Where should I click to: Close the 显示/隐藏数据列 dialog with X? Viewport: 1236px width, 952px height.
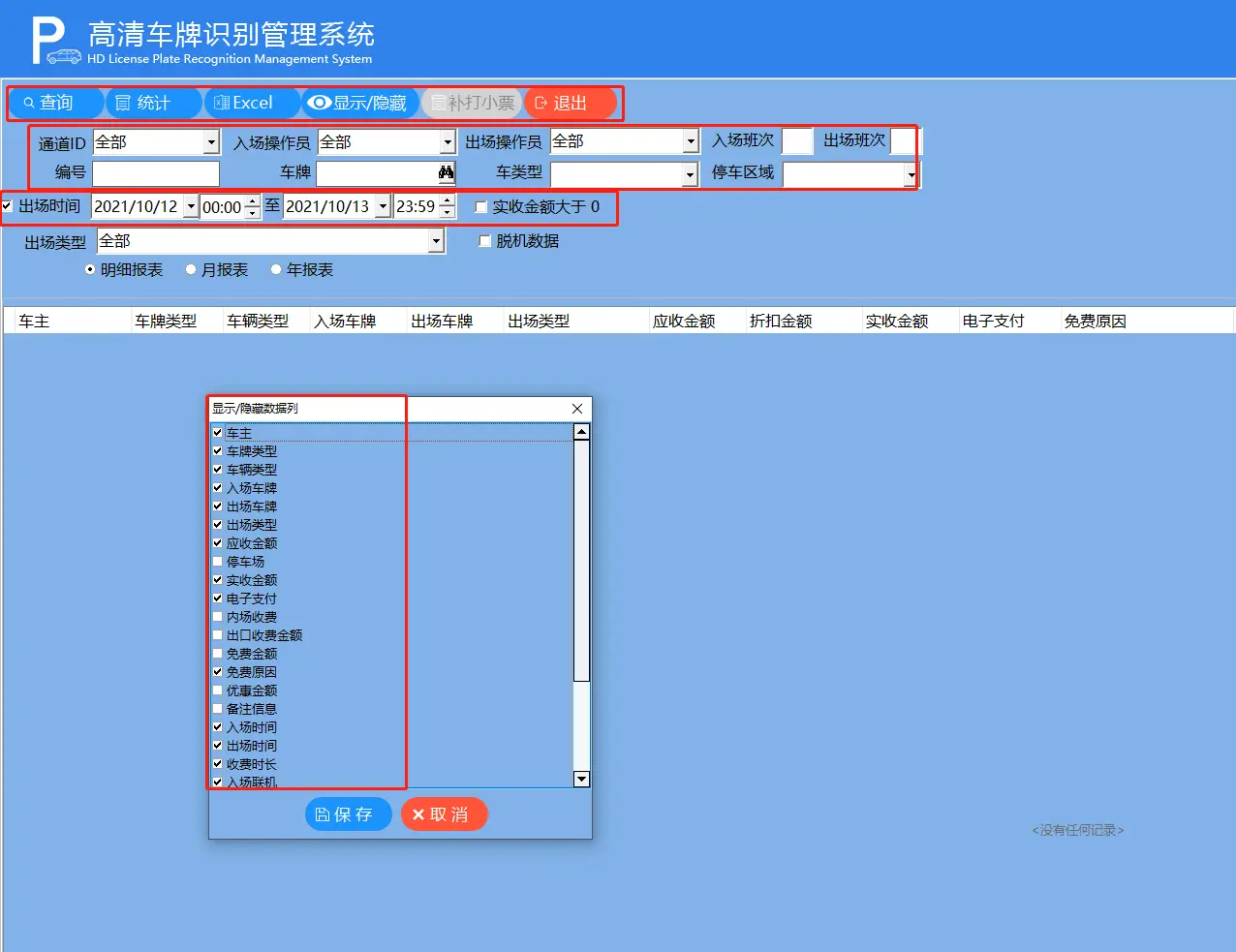[577, 409]
